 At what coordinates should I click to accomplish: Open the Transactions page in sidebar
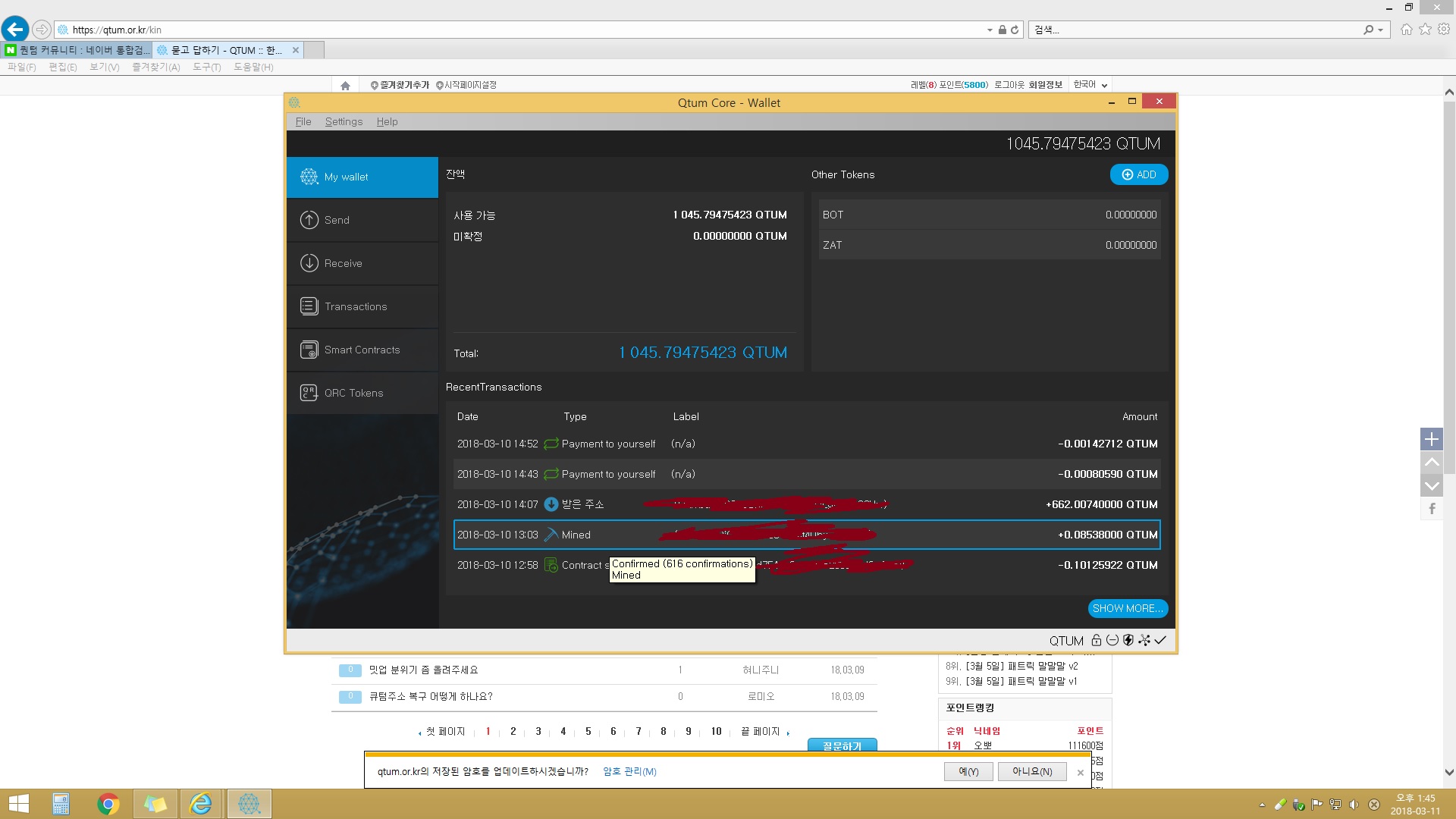362,306
